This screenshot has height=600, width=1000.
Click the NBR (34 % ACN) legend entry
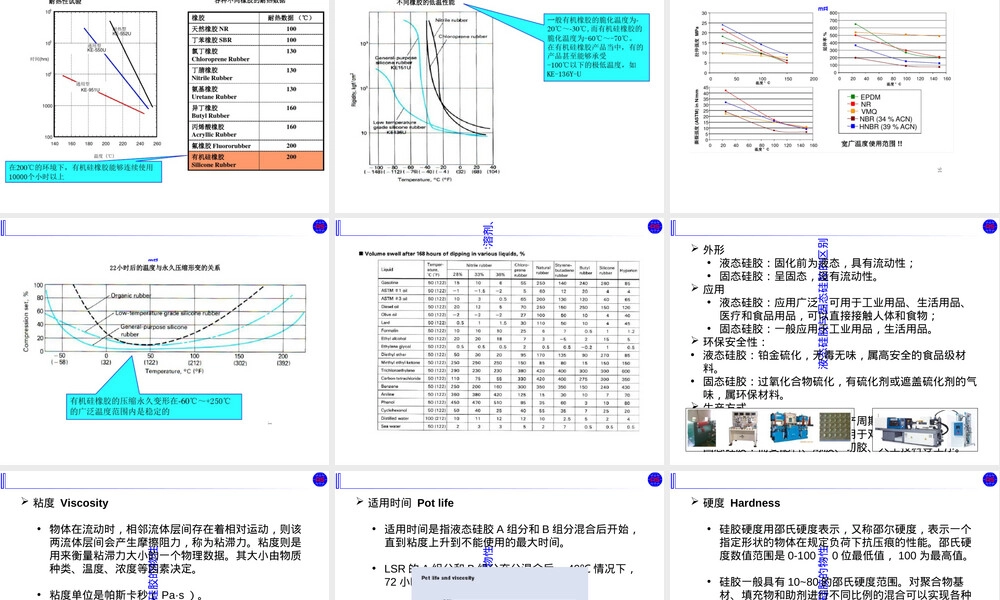click(x=880, y=119)
